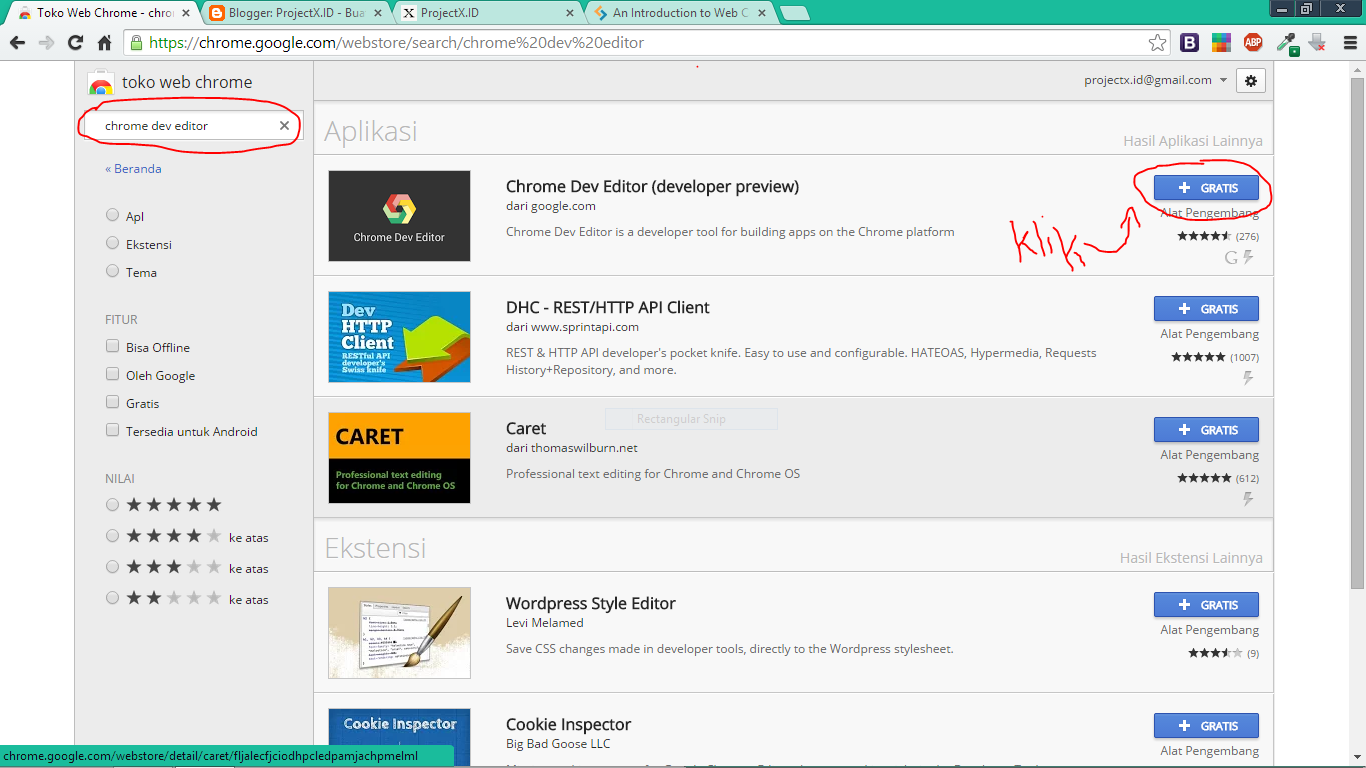Go back with the browser back arrow
Viewport: 1366px width, 768px height.
pyautogui.click(x=17, y=42)
